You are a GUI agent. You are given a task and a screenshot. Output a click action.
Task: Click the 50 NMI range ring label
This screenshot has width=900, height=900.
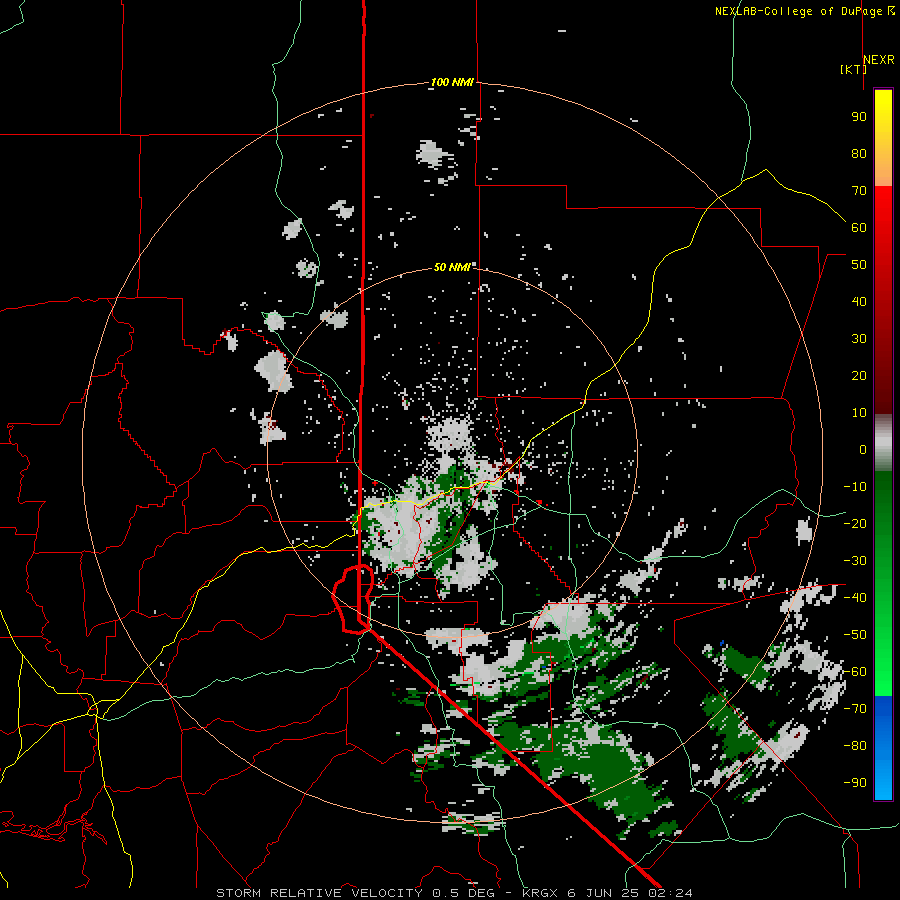452,267
